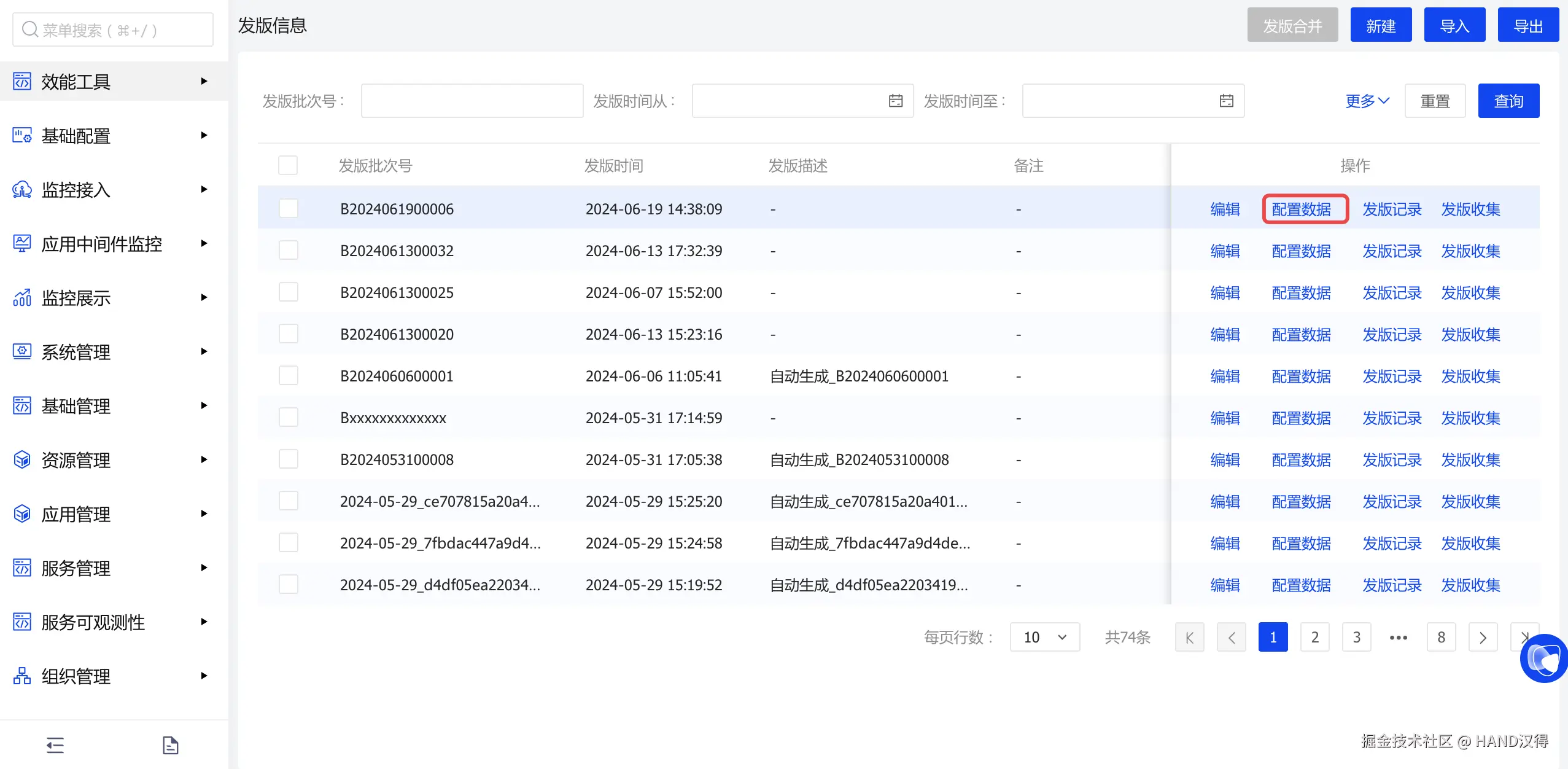Screen dimensions: 1568x769
Task: Collapse the sidebar using bottom menu-fold icon
Action: pos(55,745)
